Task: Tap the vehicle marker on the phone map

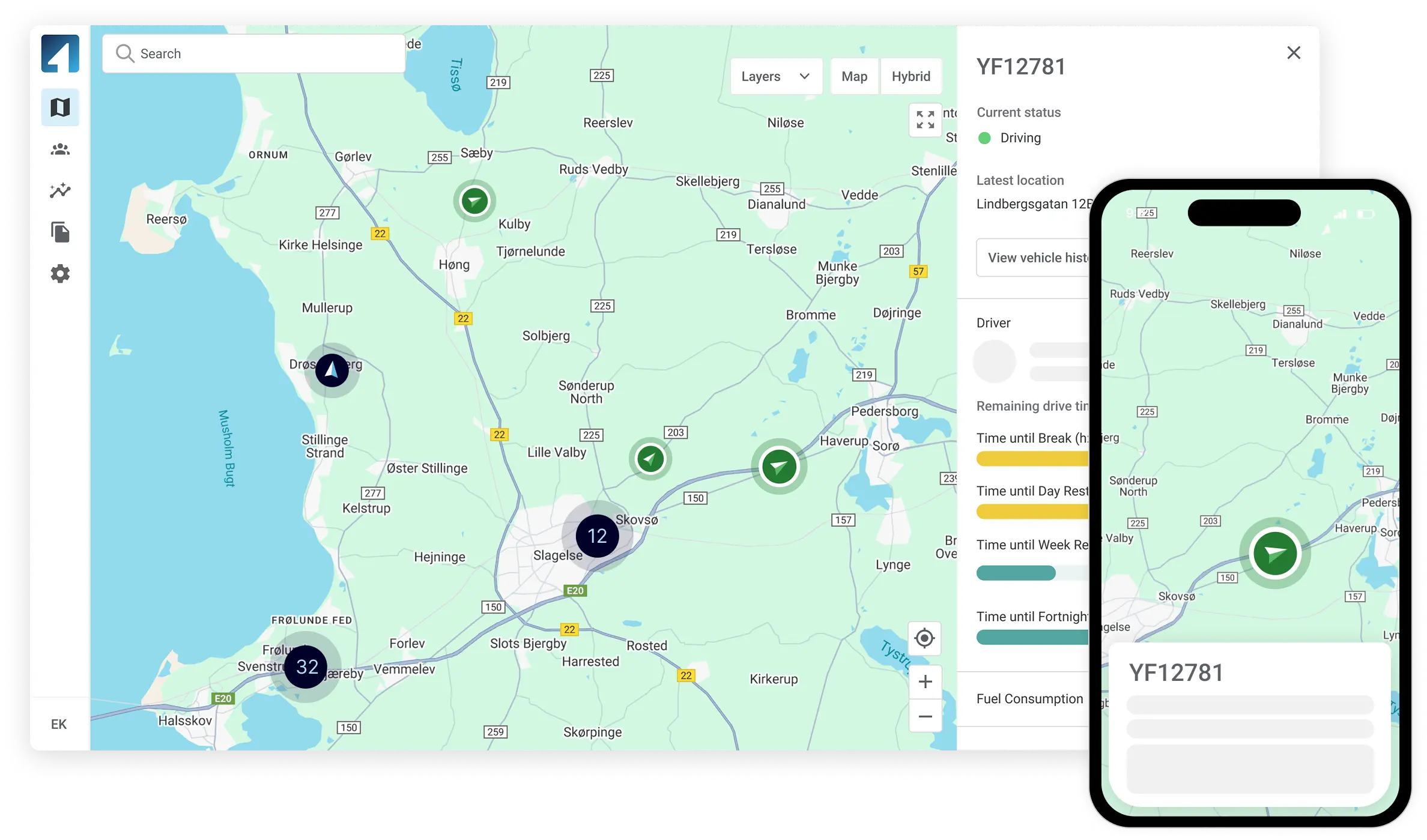Action: point(1275,553)
